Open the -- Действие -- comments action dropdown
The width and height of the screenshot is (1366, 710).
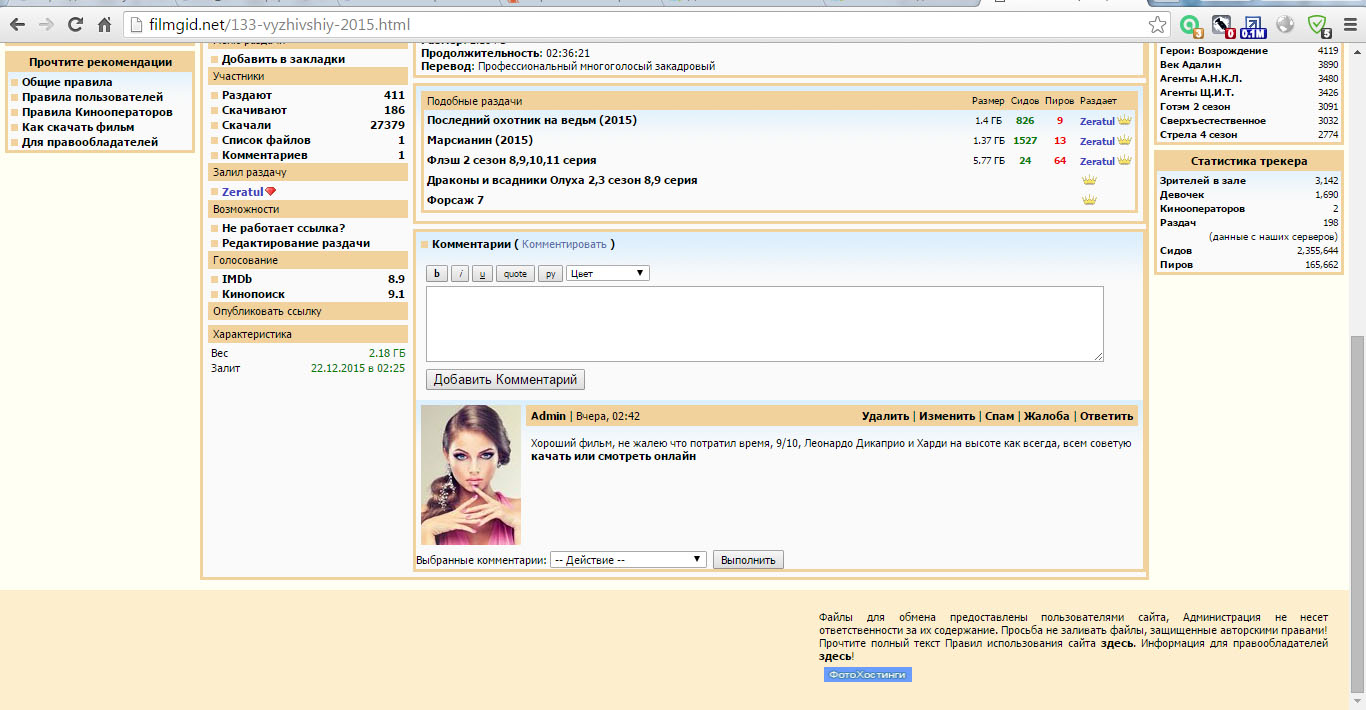[628, 560]
